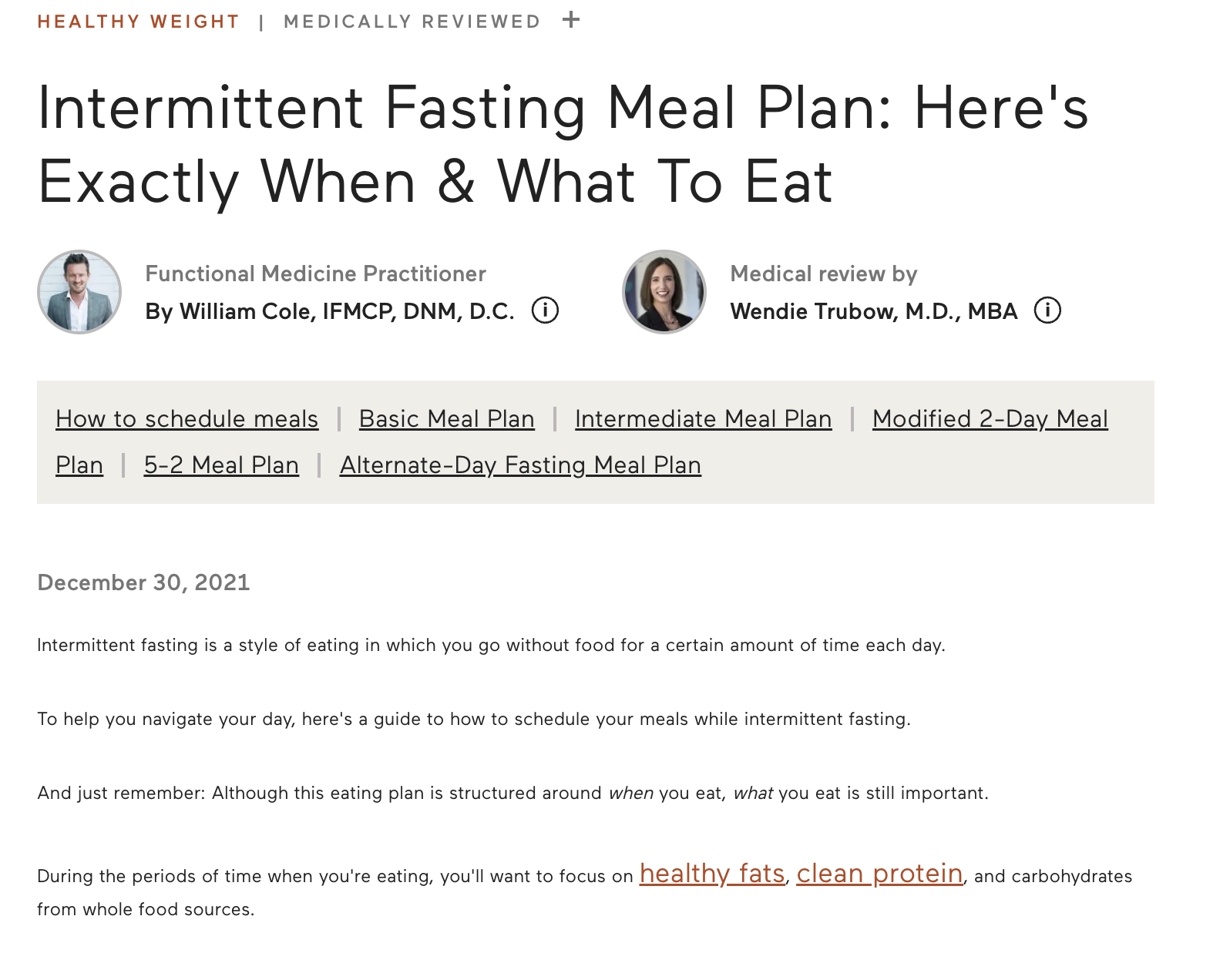Screen dimensions: 1230x980
Task: Open info icon next to Wendie Trubow
Action: click(x=1047, y=310)
